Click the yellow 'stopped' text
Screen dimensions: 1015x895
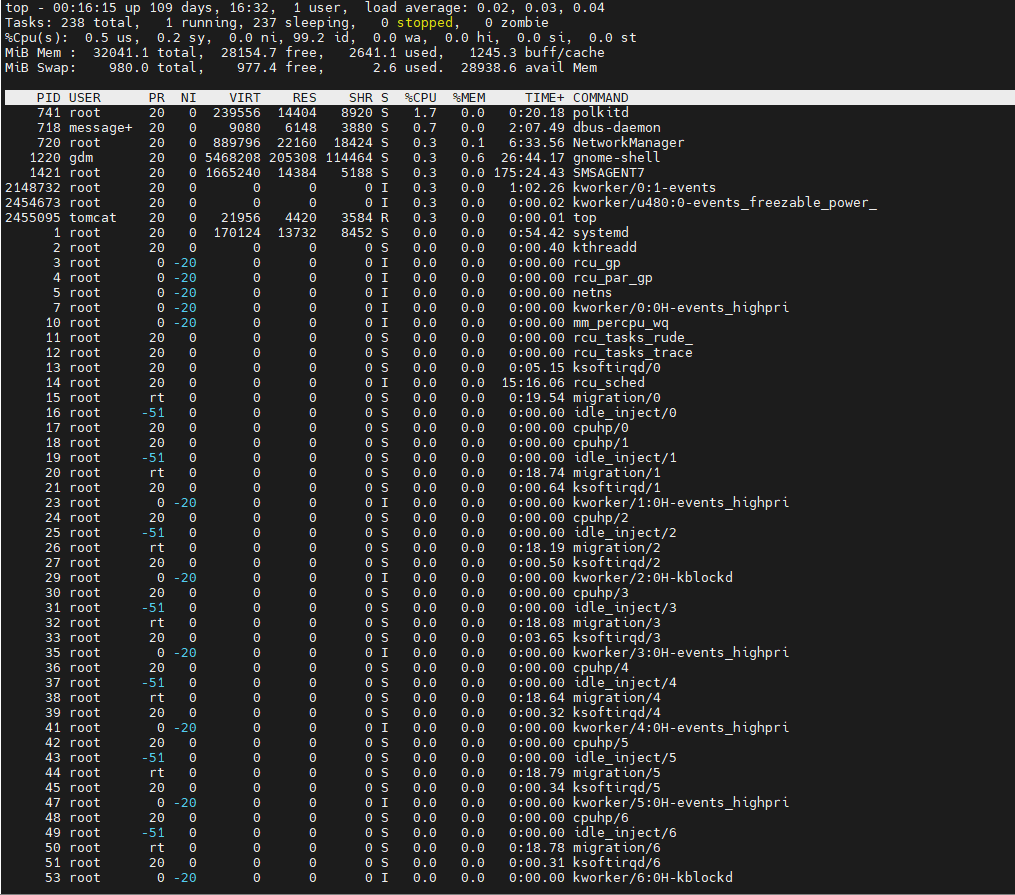coord(425,23)
